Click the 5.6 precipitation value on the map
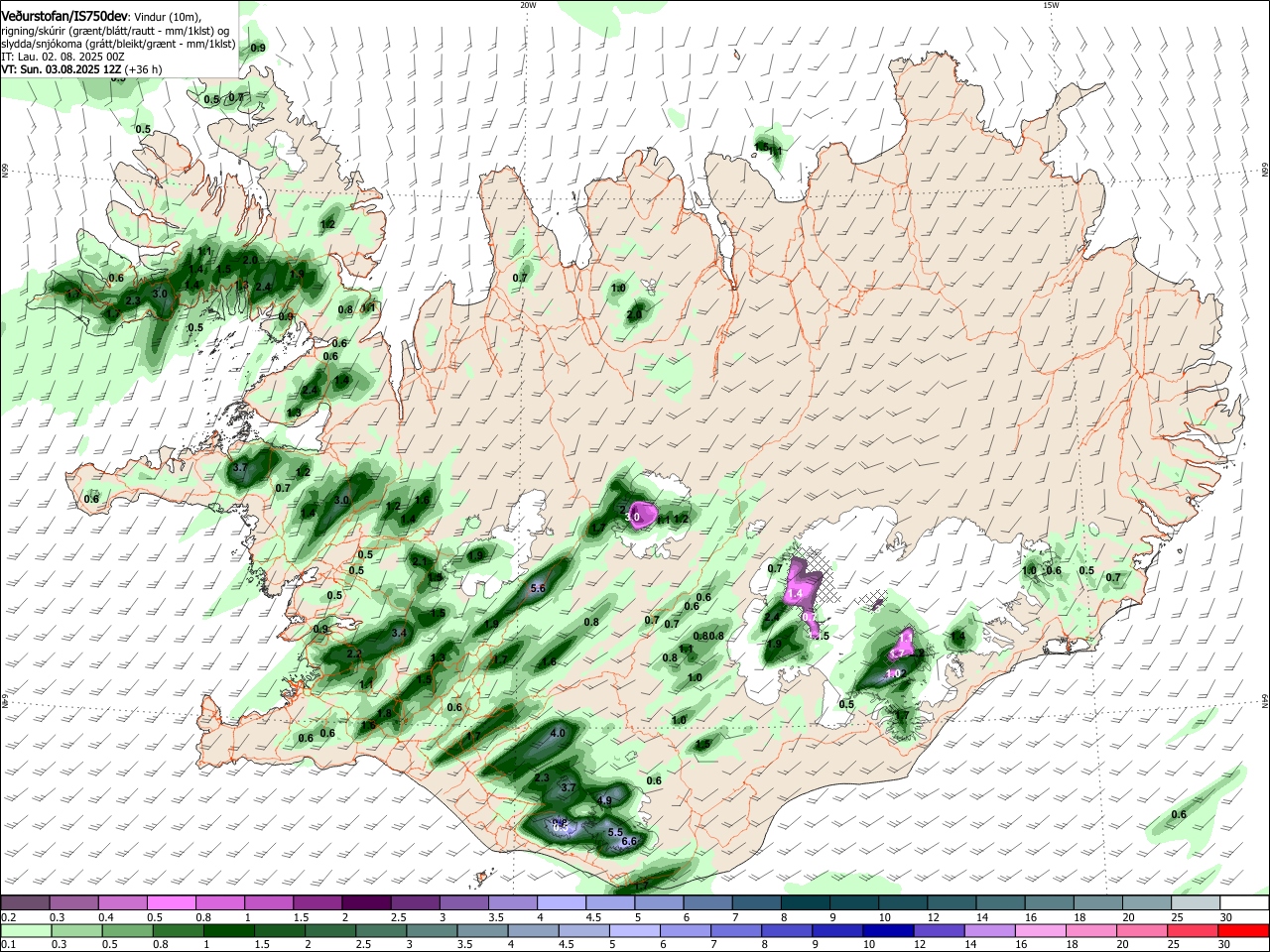Viewport: 1270px width, 952px height. 539,588
